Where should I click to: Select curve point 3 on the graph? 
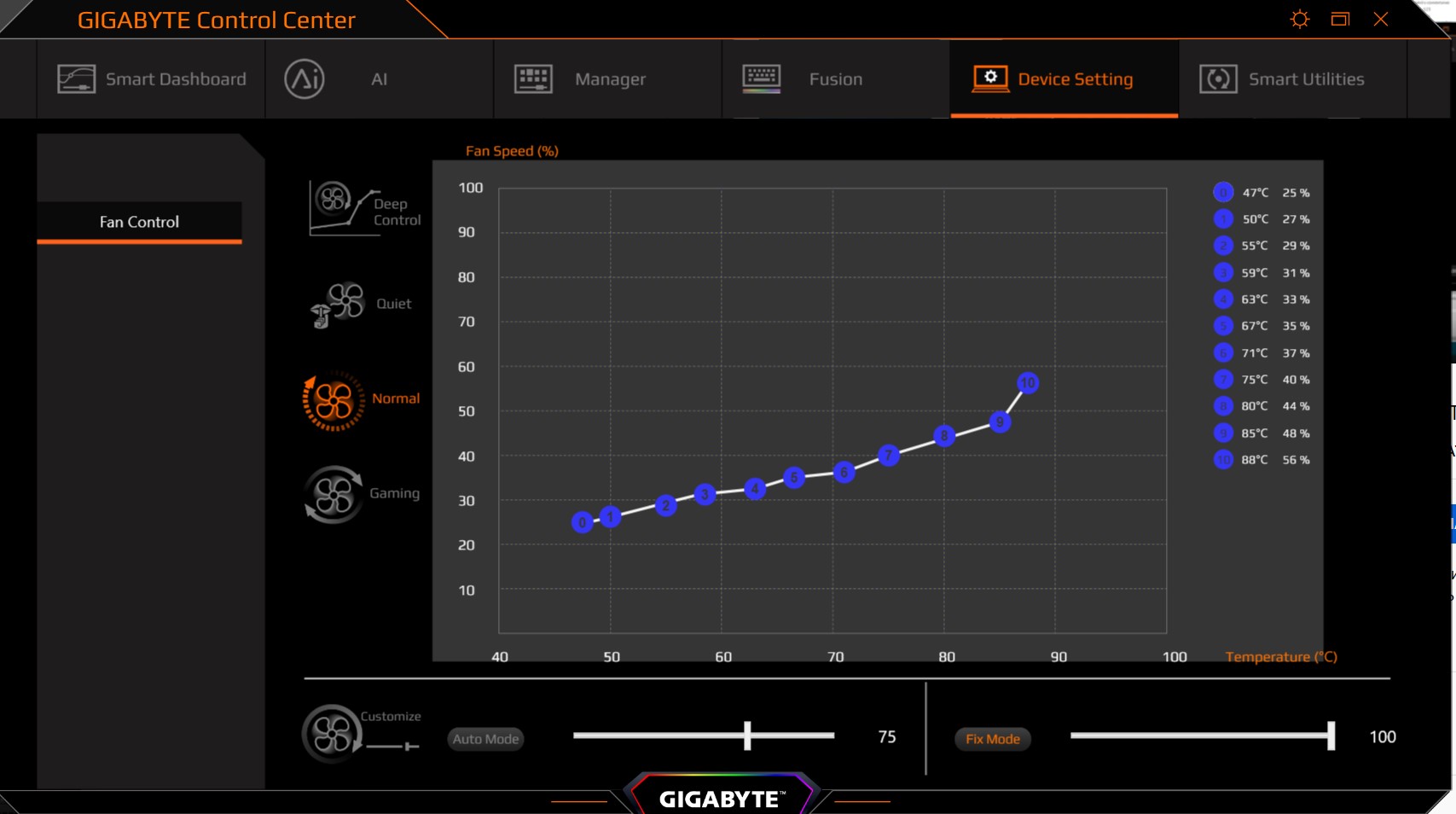705,494
